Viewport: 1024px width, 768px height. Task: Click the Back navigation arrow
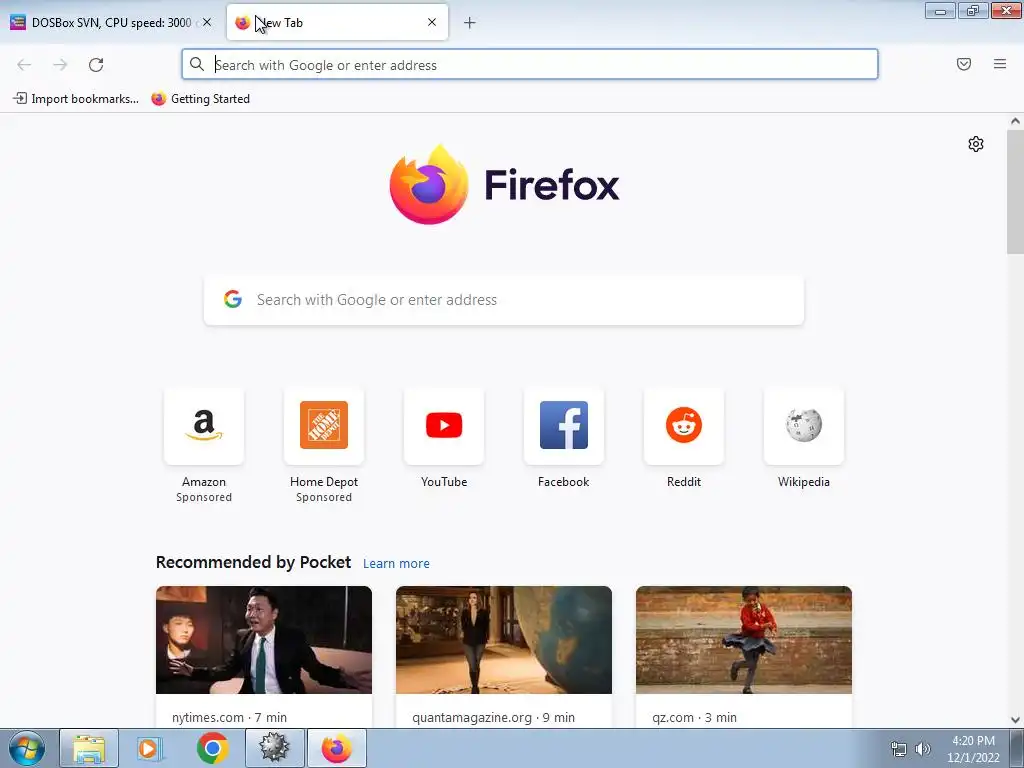click(24, 65)
